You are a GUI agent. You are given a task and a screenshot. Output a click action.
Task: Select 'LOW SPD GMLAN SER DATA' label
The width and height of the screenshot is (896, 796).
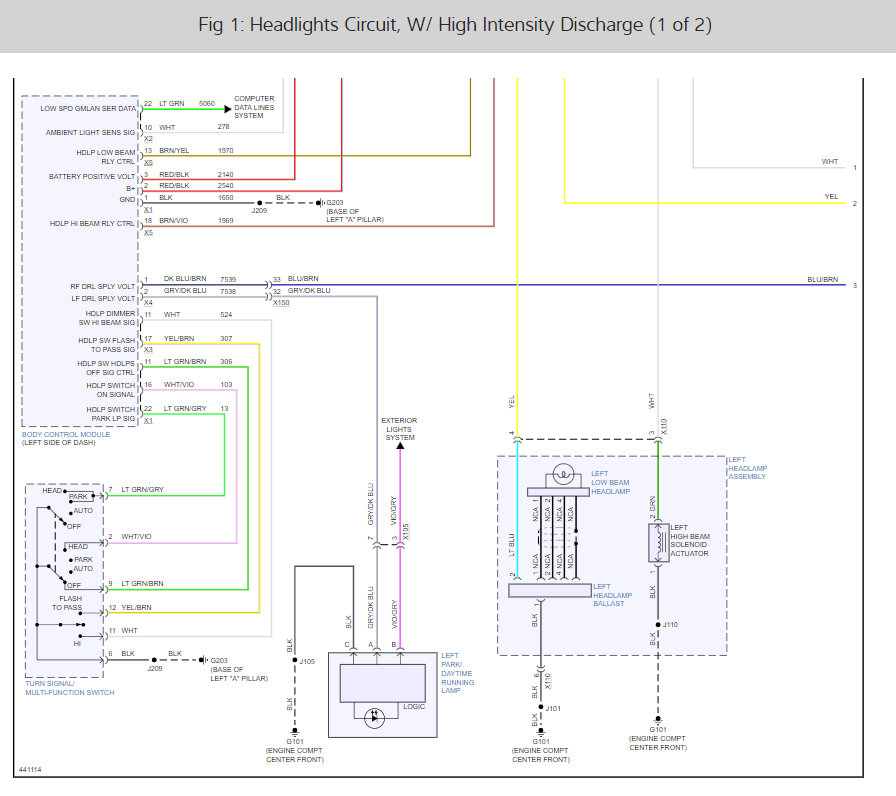pyautogui.click(x=88, y=109)
